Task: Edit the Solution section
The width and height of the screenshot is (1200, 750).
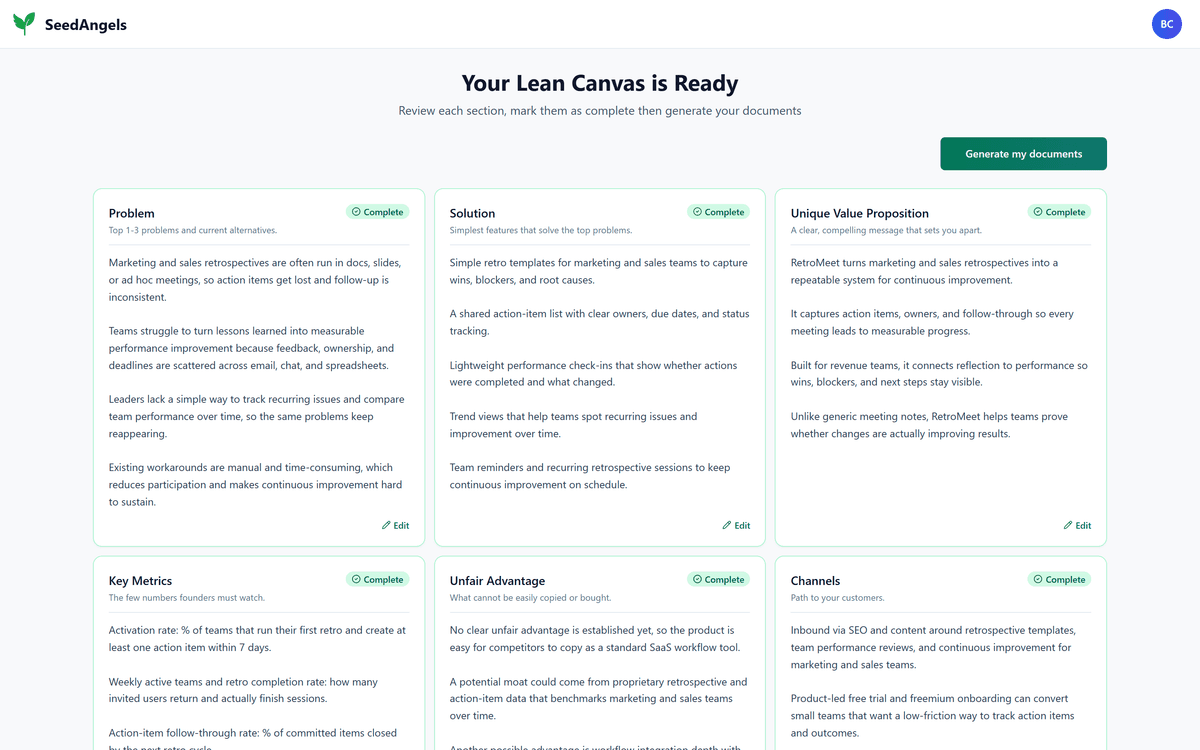Action: click(x=737, y=525)
